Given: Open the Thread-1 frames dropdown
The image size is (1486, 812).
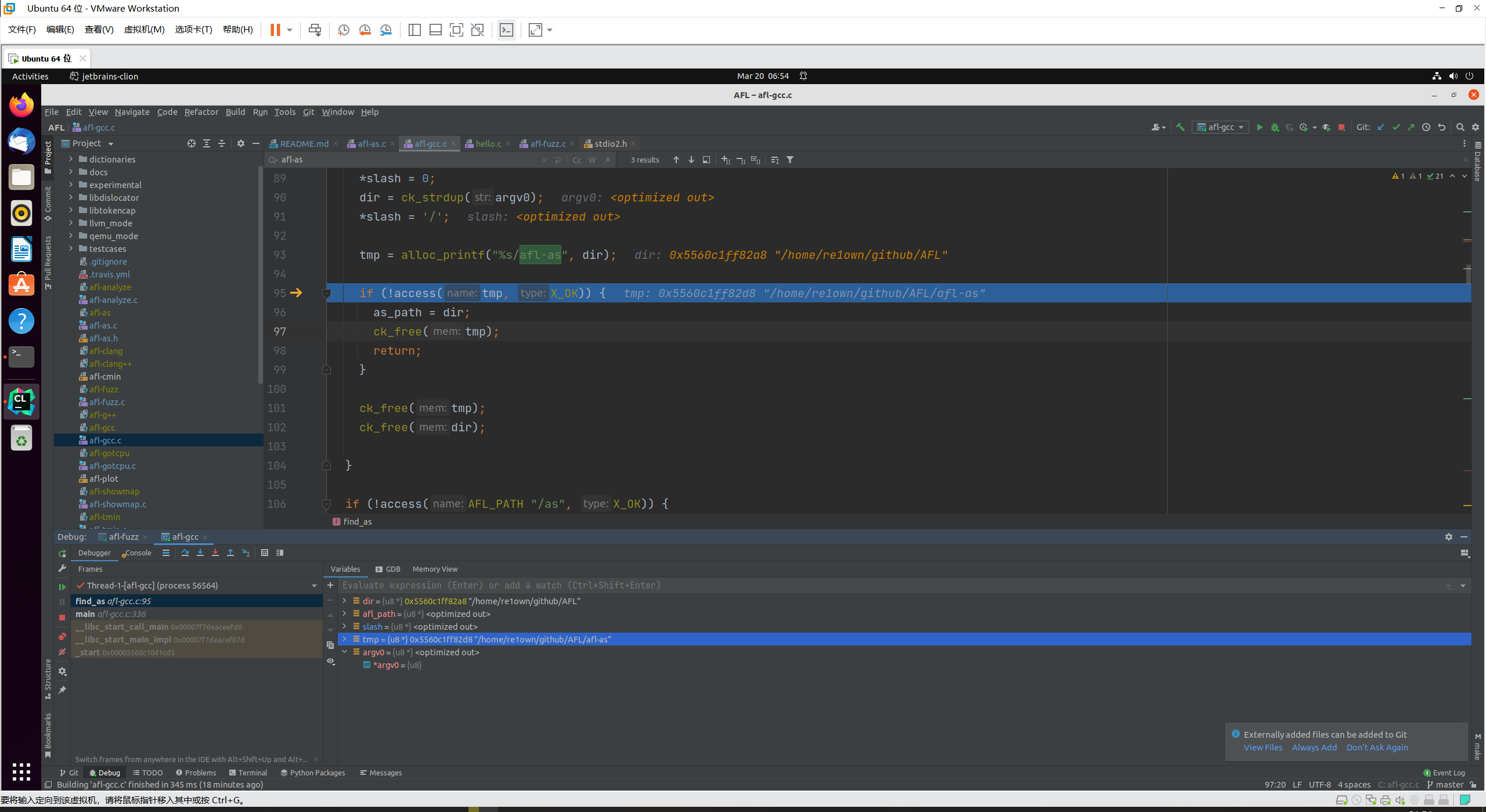Looking at the screenshot, I should click(314, 586).
